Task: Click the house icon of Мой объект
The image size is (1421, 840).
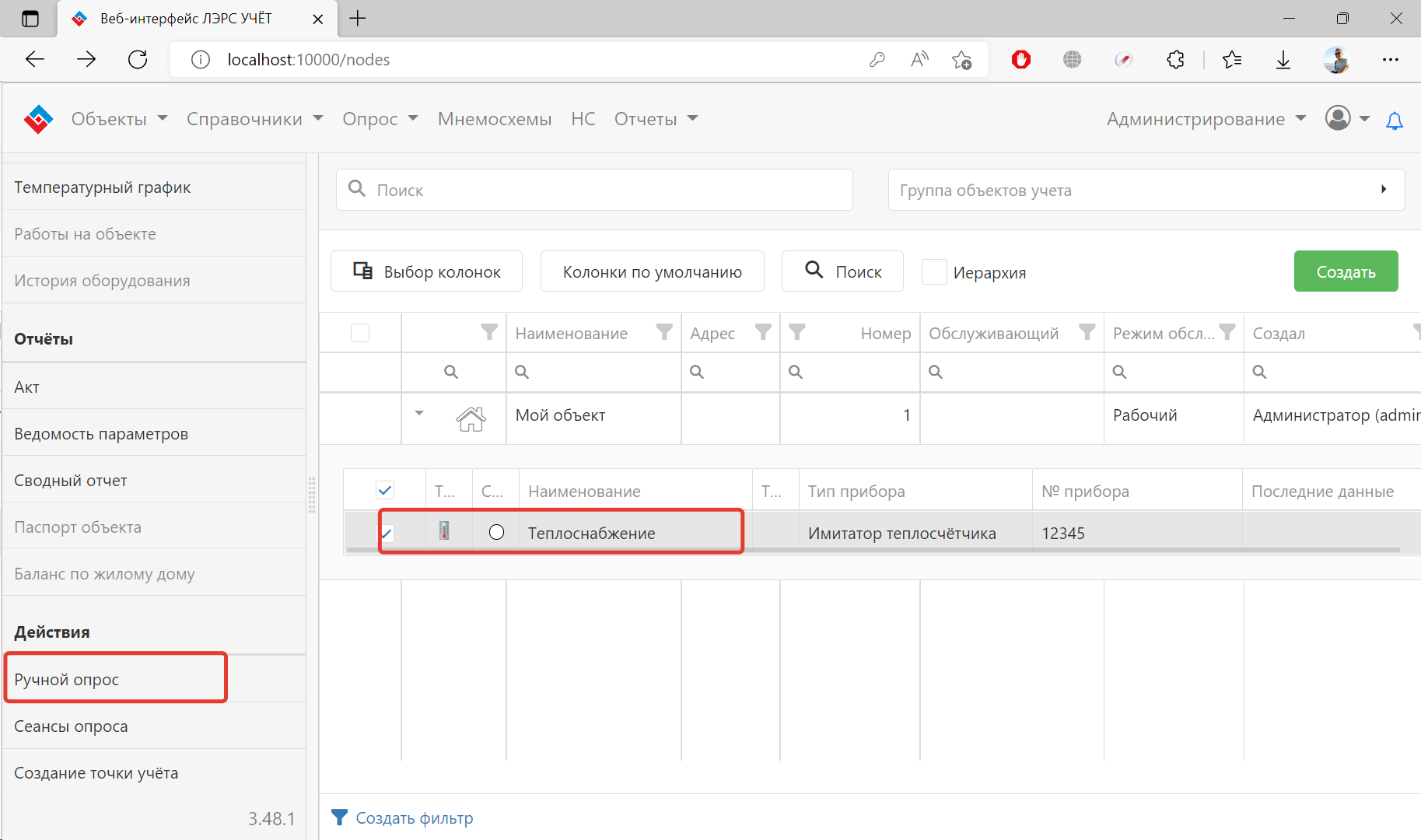Action: pyautogui.click(x=471, y=418)
